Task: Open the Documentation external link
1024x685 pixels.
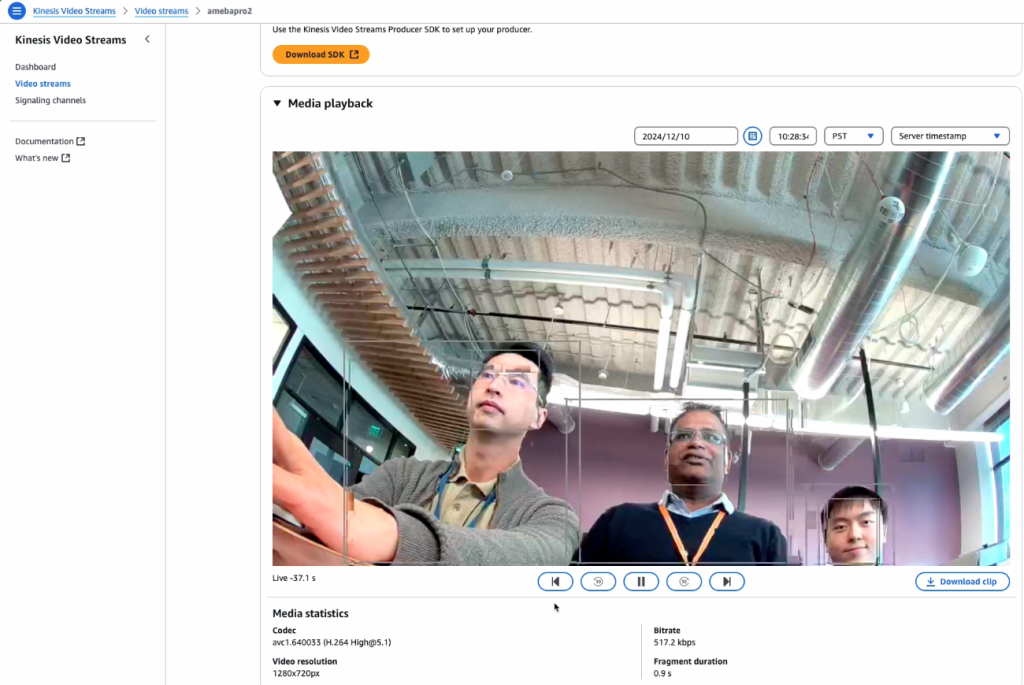Action: (50, 141)
